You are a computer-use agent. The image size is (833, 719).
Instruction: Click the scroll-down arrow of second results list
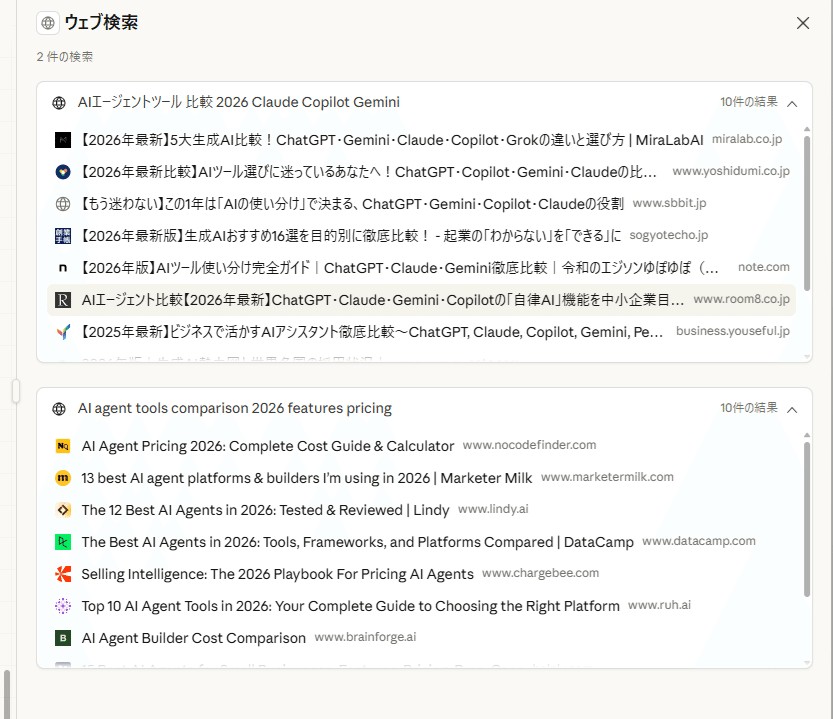807,663
